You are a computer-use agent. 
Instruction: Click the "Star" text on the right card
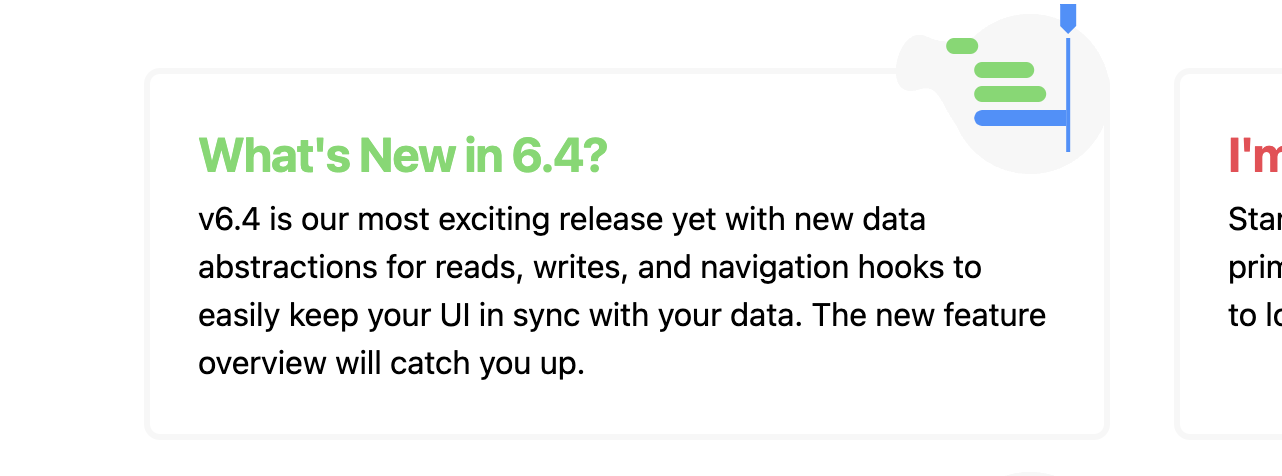[1255, 219]
